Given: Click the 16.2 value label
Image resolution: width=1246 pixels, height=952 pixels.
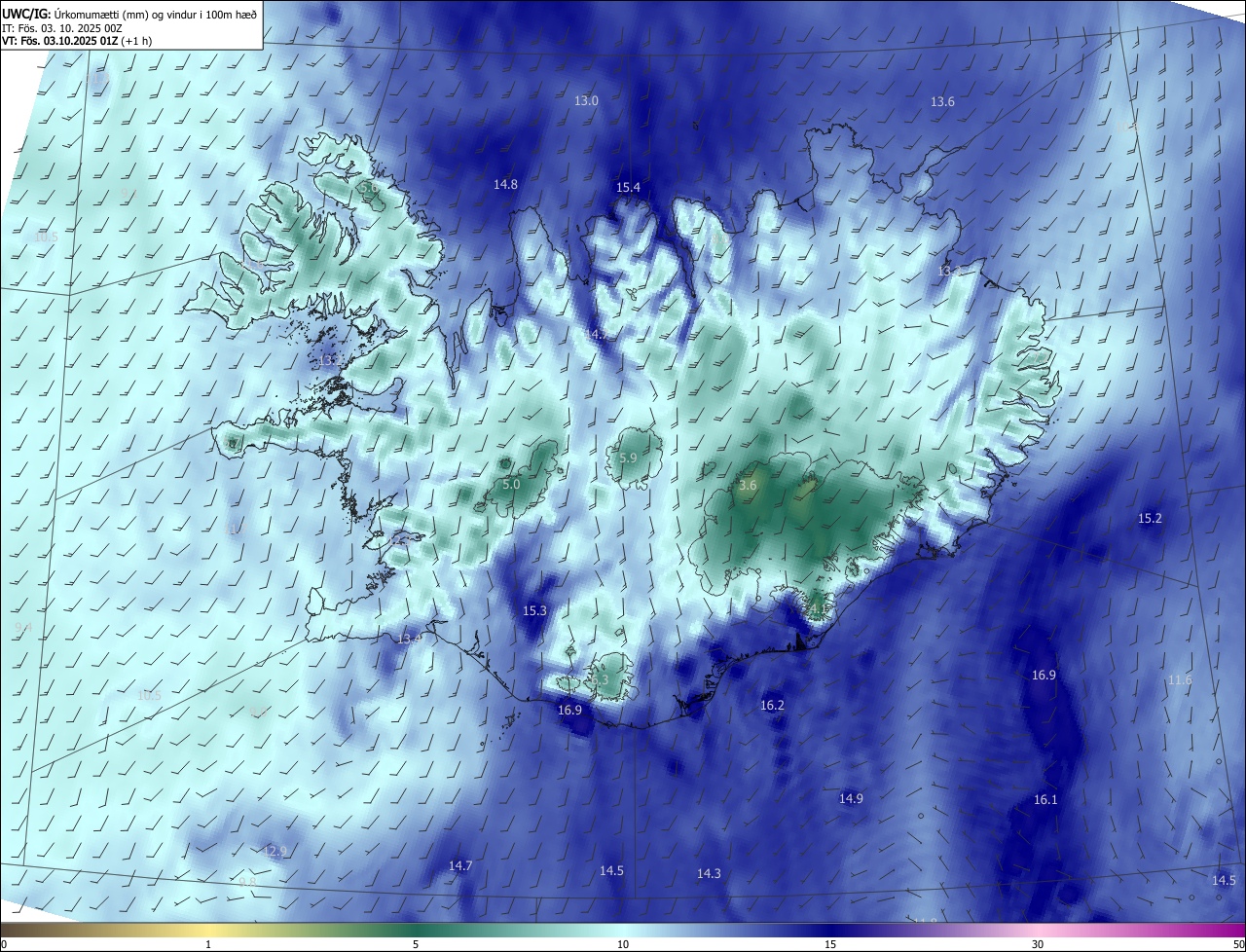Looking at the screenshot, I should click(772, 705).
